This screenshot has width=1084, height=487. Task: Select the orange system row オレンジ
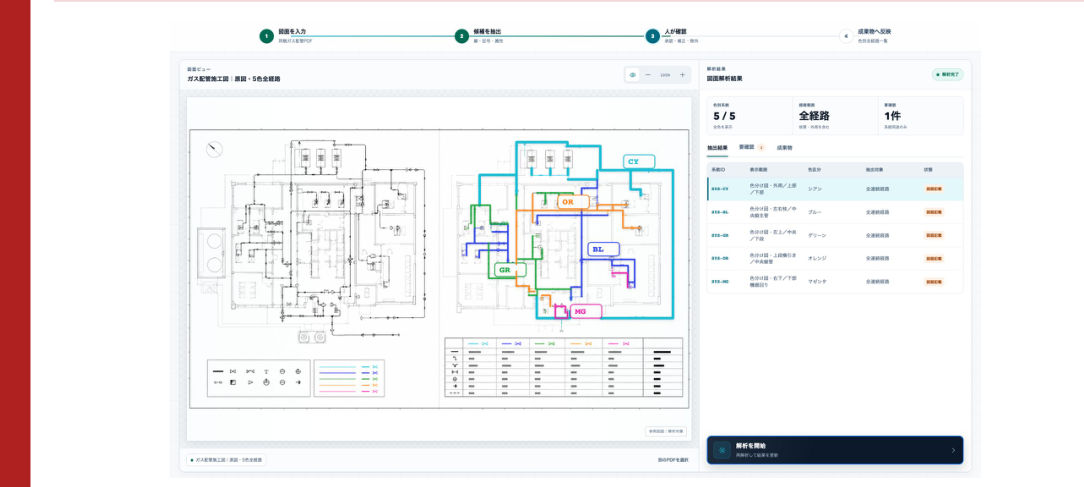click(x=835, y=259)
